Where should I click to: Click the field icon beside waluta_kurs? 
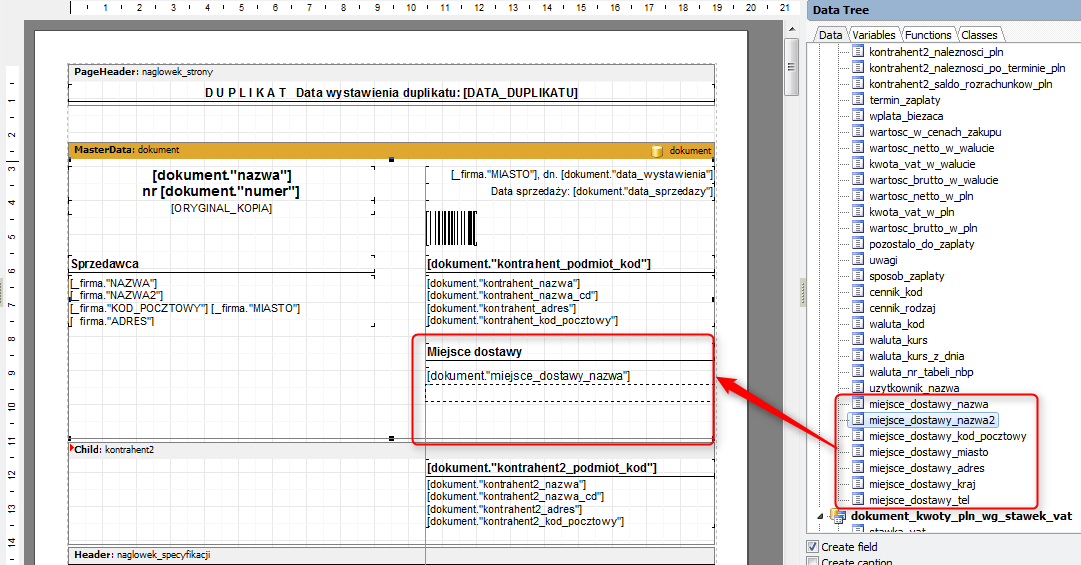coord(857,340)
